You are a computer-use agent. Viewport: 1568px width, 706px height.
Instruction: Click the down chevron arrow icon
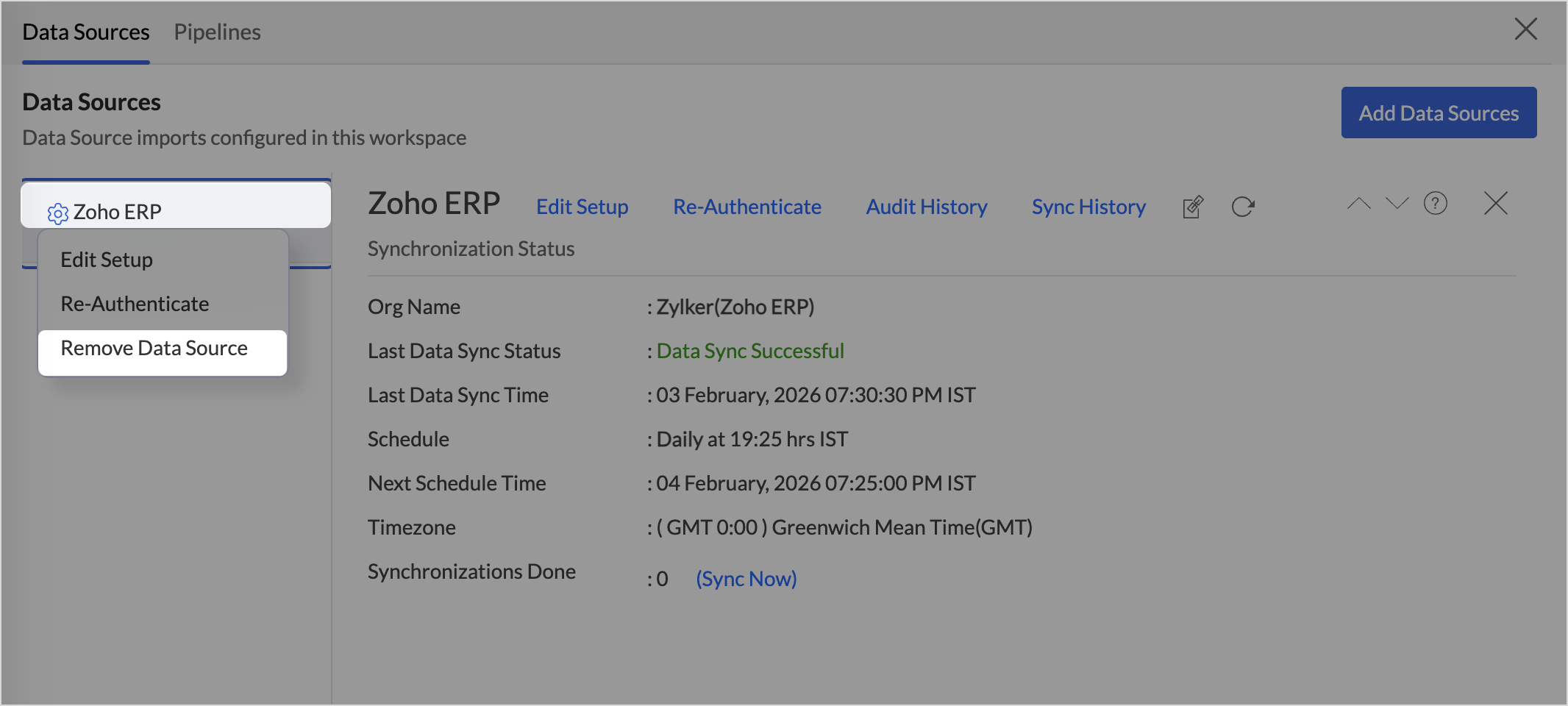tap(1397, 204)
